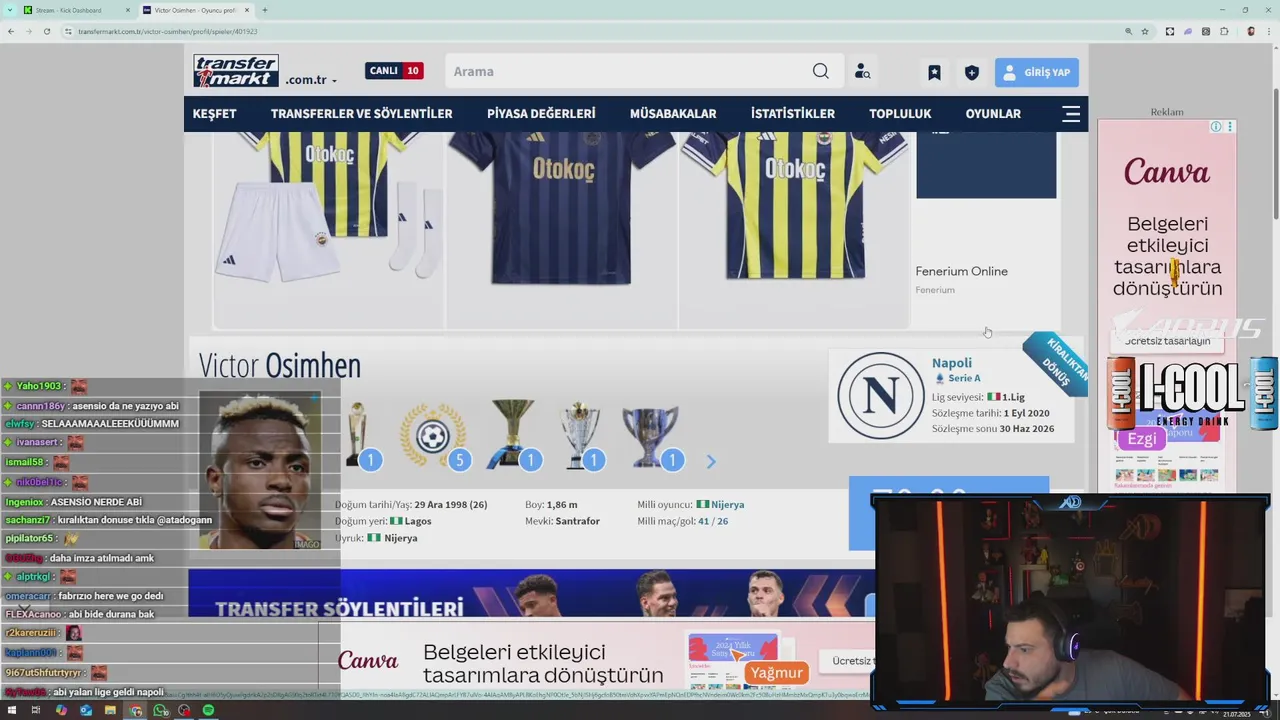Click the gold cup trophy with blue ribbon

click(513, 436)
